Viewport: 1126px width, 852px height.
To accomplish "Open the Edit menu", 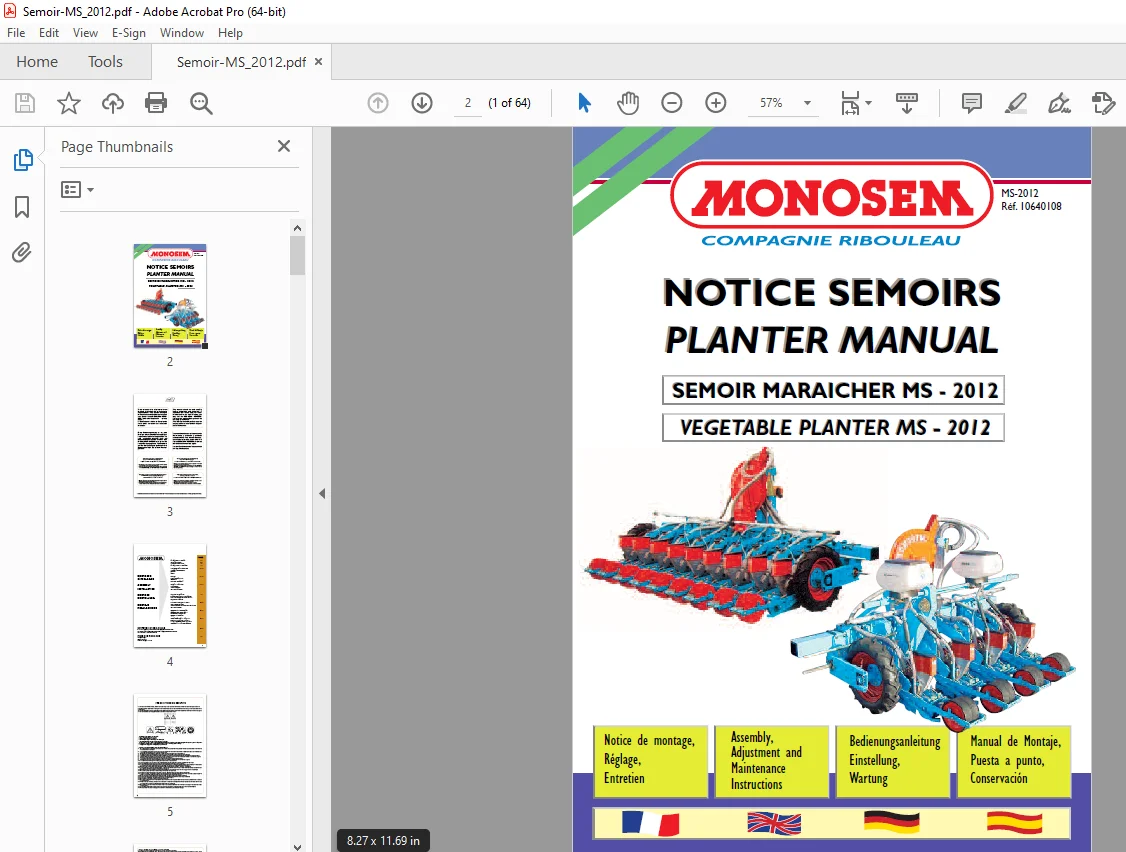I will coord(49,33).
